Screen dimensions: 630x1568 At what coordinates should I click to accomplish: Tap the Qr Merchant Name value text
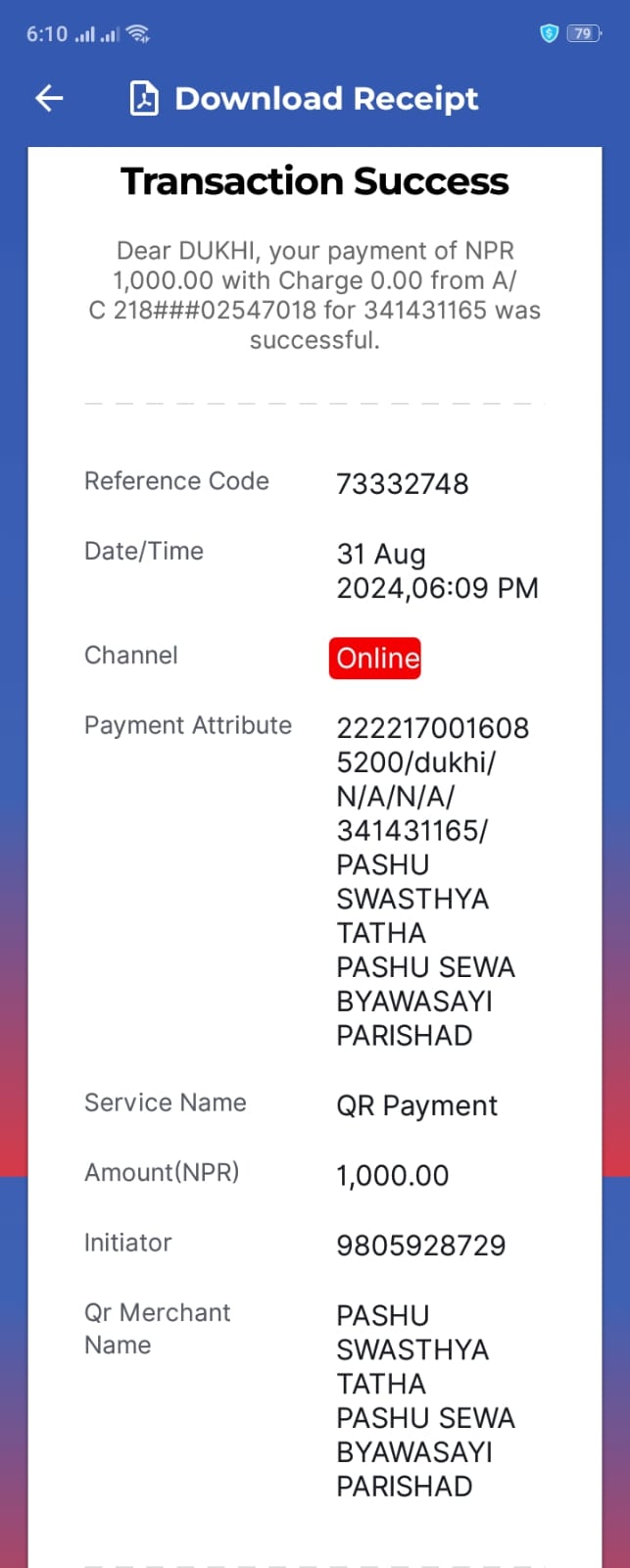pos(426,1400)
